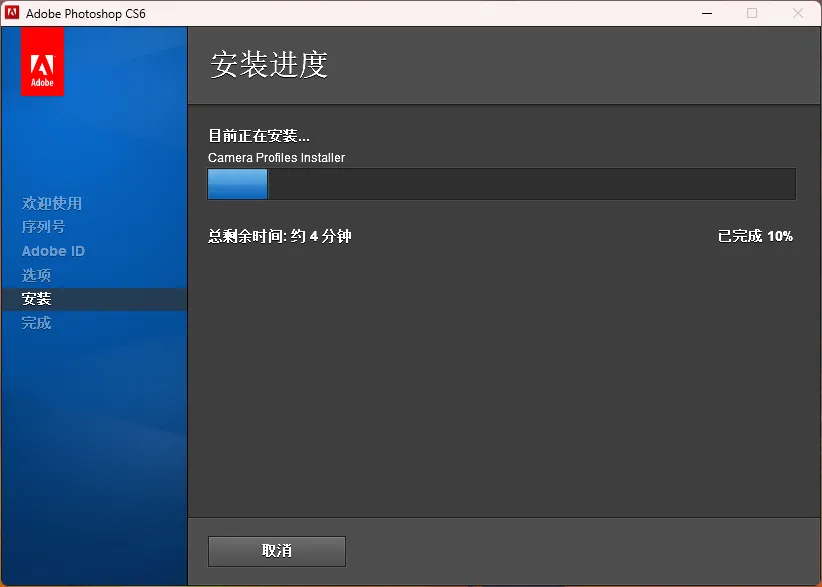Click the 已完成 10% status text
The image size is (822, 587).
[755, 236]
